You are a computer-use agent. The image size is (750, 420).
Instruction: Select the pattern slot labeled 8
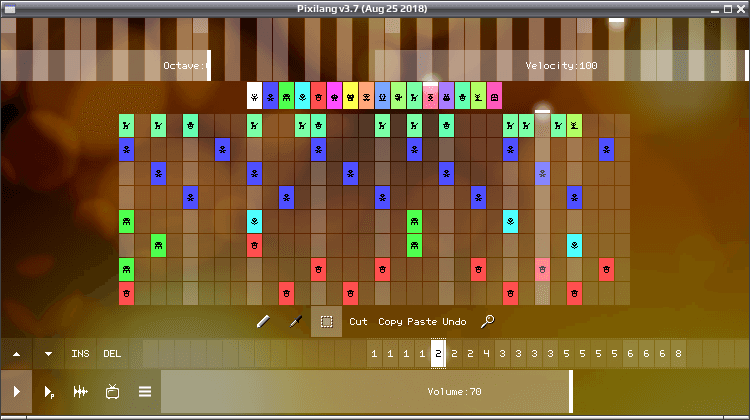678,354
